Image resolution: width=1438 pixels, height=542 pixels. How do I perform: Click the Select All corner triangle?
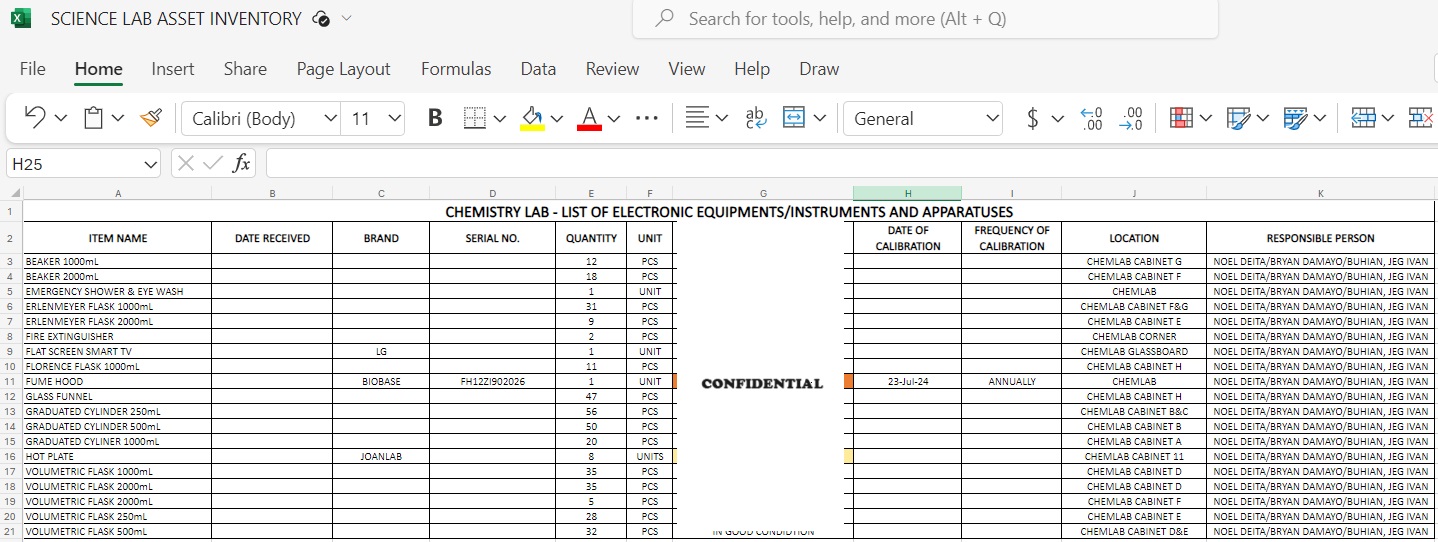pos(14,193)
